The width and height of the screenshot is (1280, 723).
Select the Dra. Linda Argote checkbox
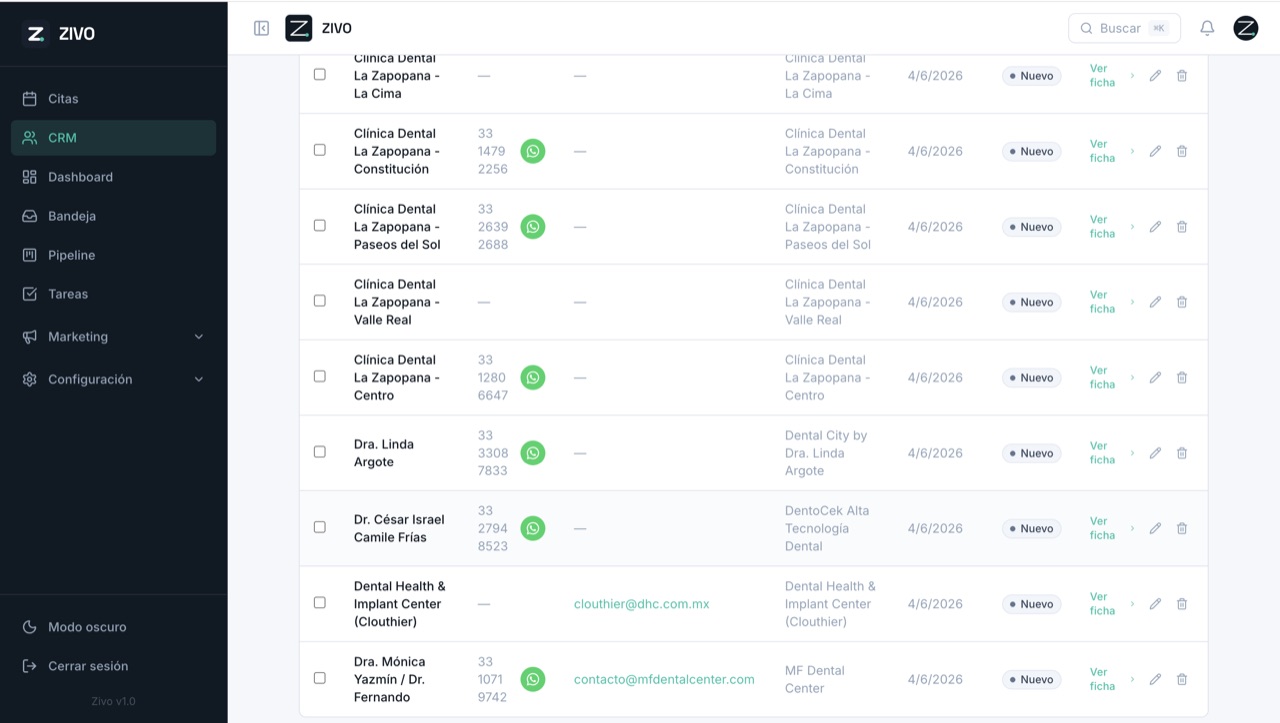320,452
